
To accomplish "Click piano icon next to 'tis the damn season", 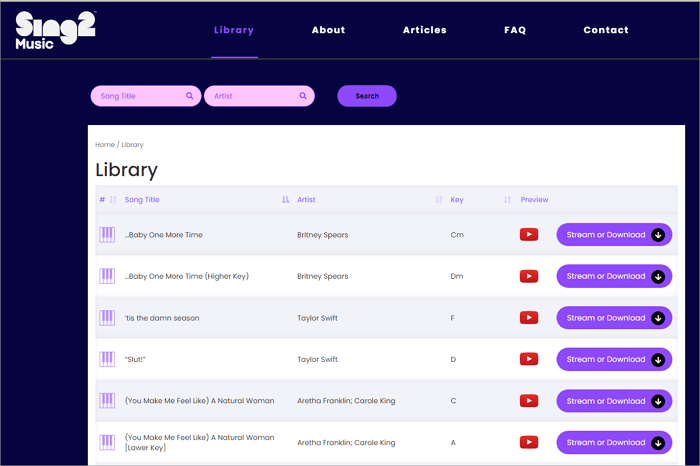I will (107, 318).
